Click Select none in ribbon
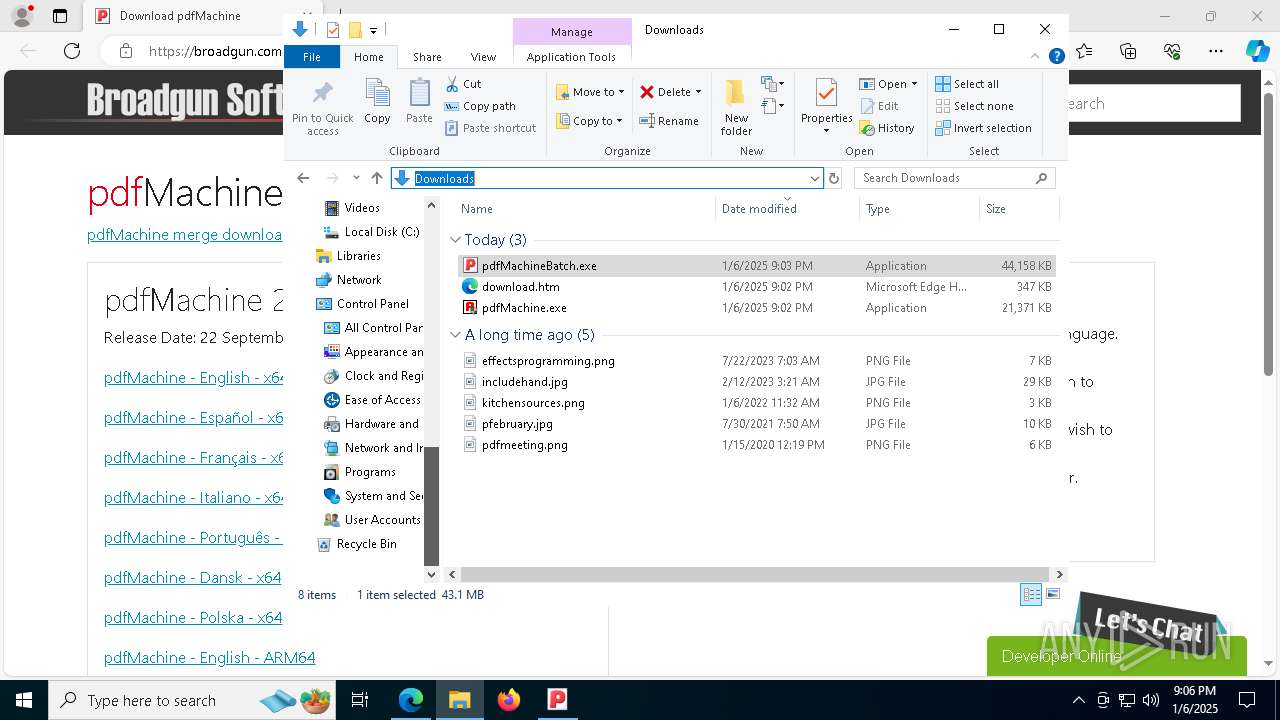This screenshot has width=1280, height=720. [974, 106]
